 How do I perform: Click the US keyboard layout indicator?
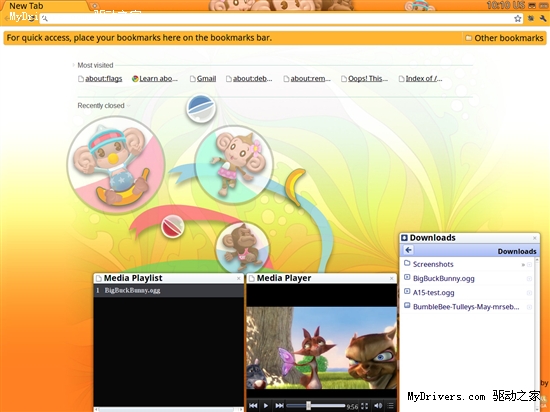coord(519,5)
